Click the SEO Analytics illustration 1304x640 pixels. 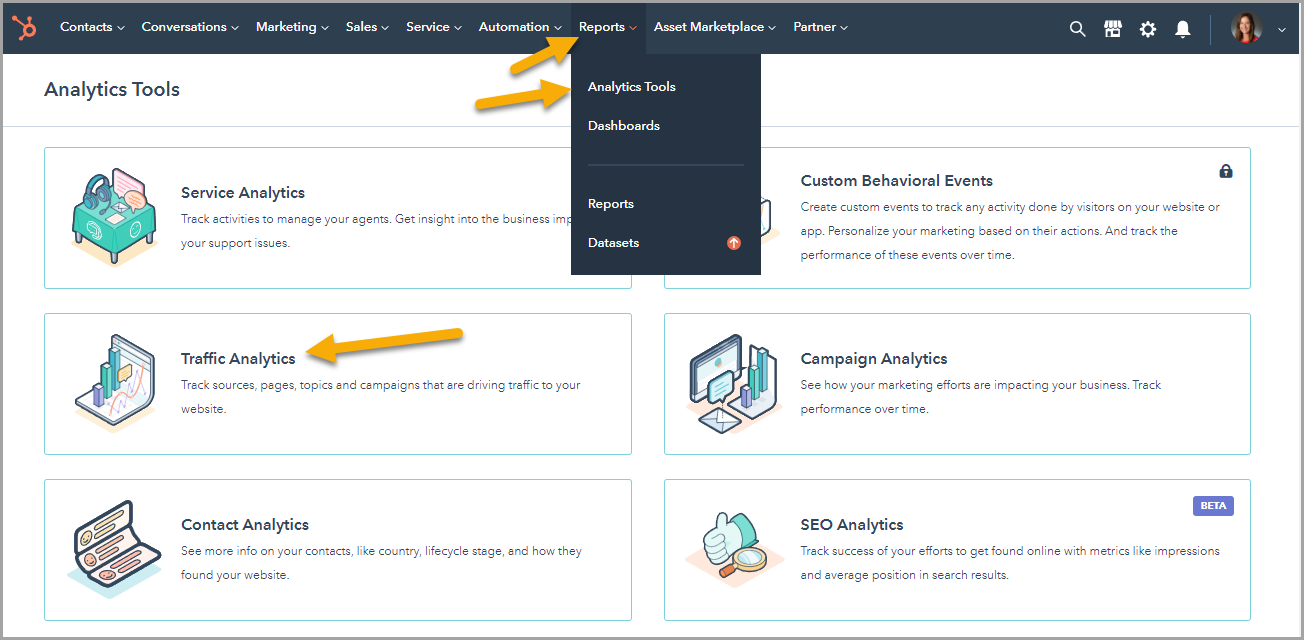tap(735, 550)
